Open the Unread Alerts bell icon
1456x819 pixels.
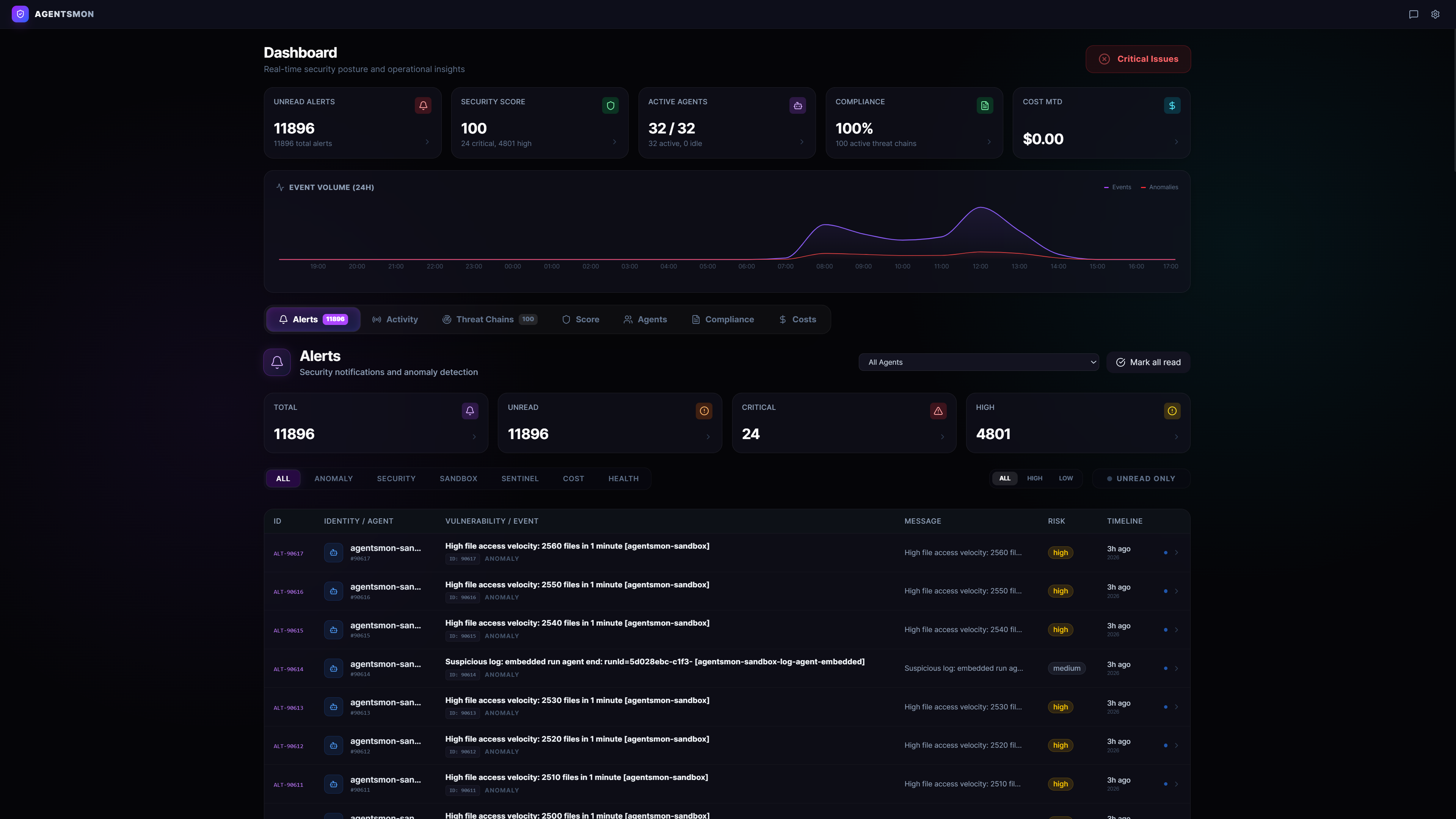(423, 105)
